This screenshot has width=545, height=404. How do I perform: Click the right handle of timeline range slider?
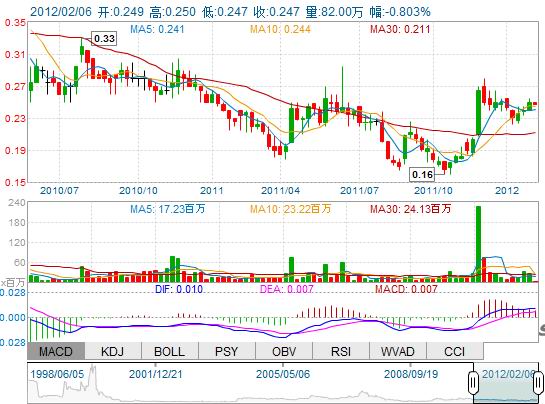coord(538,382)
